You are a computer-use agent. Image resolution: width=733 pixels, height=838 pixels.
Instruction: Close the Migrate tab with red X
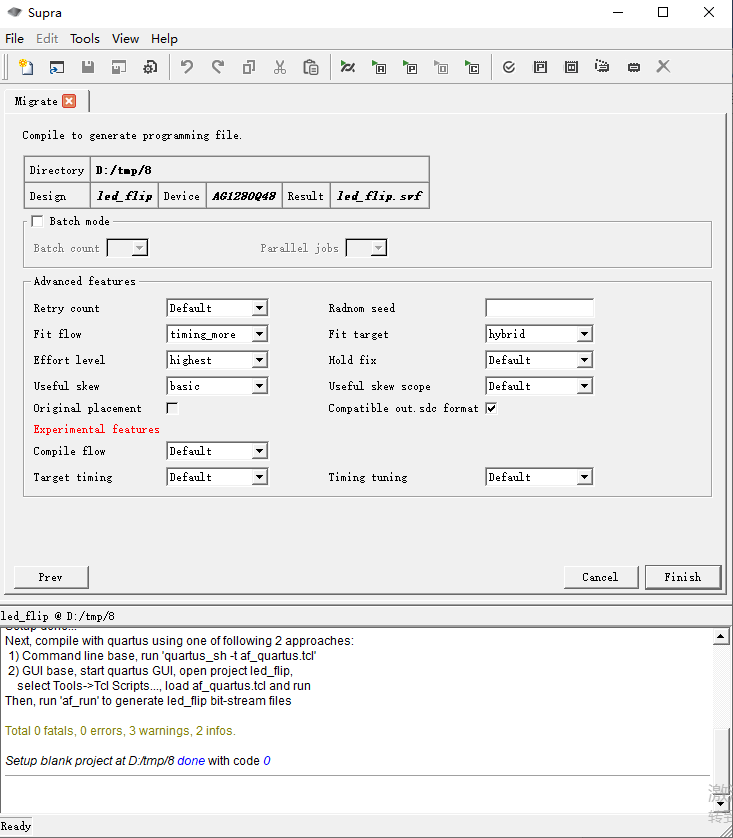(69, 101)
